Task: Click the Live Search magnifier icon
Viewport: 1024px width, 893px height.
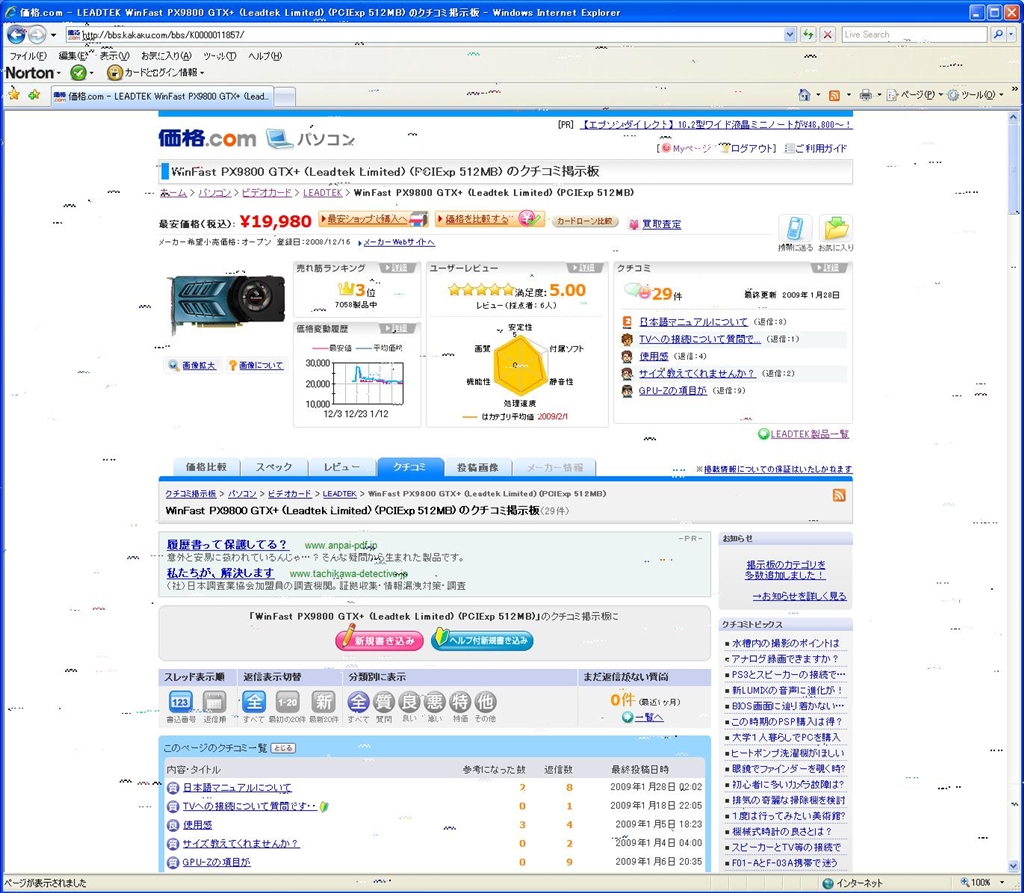Action: [997, 35]
